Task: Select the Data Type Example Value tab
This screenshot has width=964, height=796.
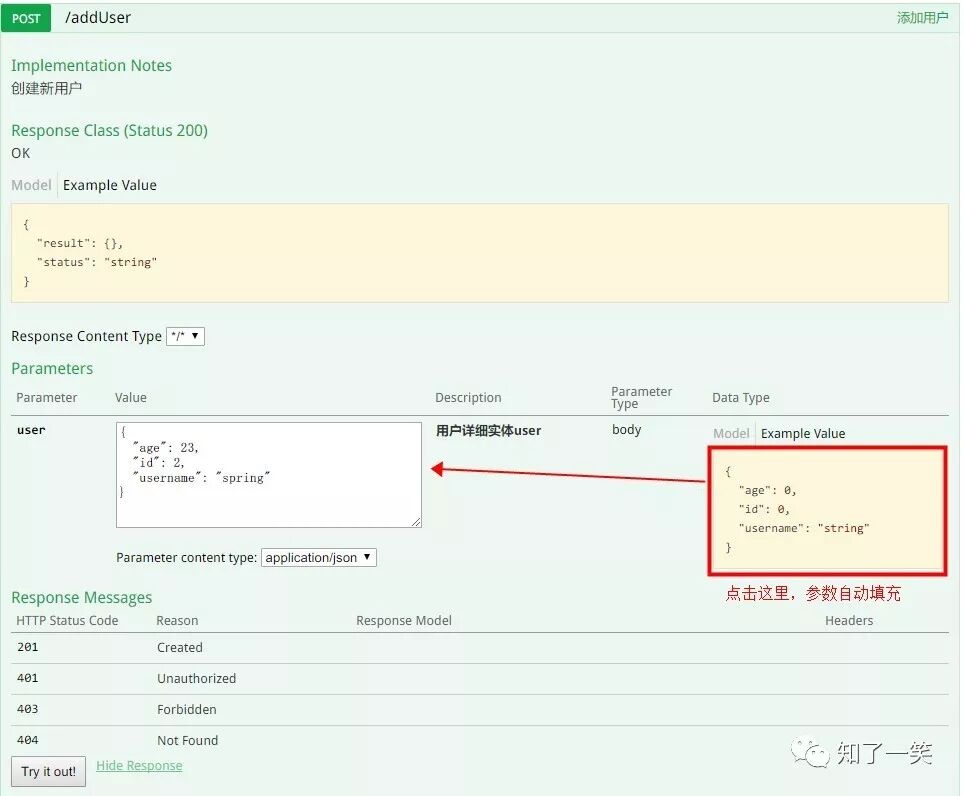Action: pos(803,433)
